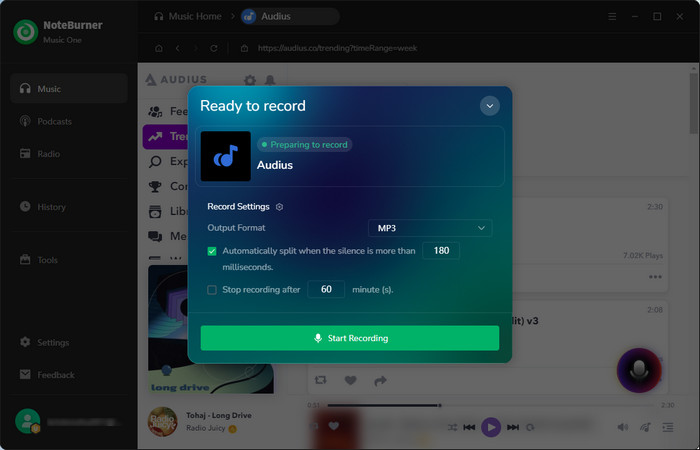Edit the stop recording minutes field 60
The width and height of the screenshot is (700, 450).
click(326, 289)
